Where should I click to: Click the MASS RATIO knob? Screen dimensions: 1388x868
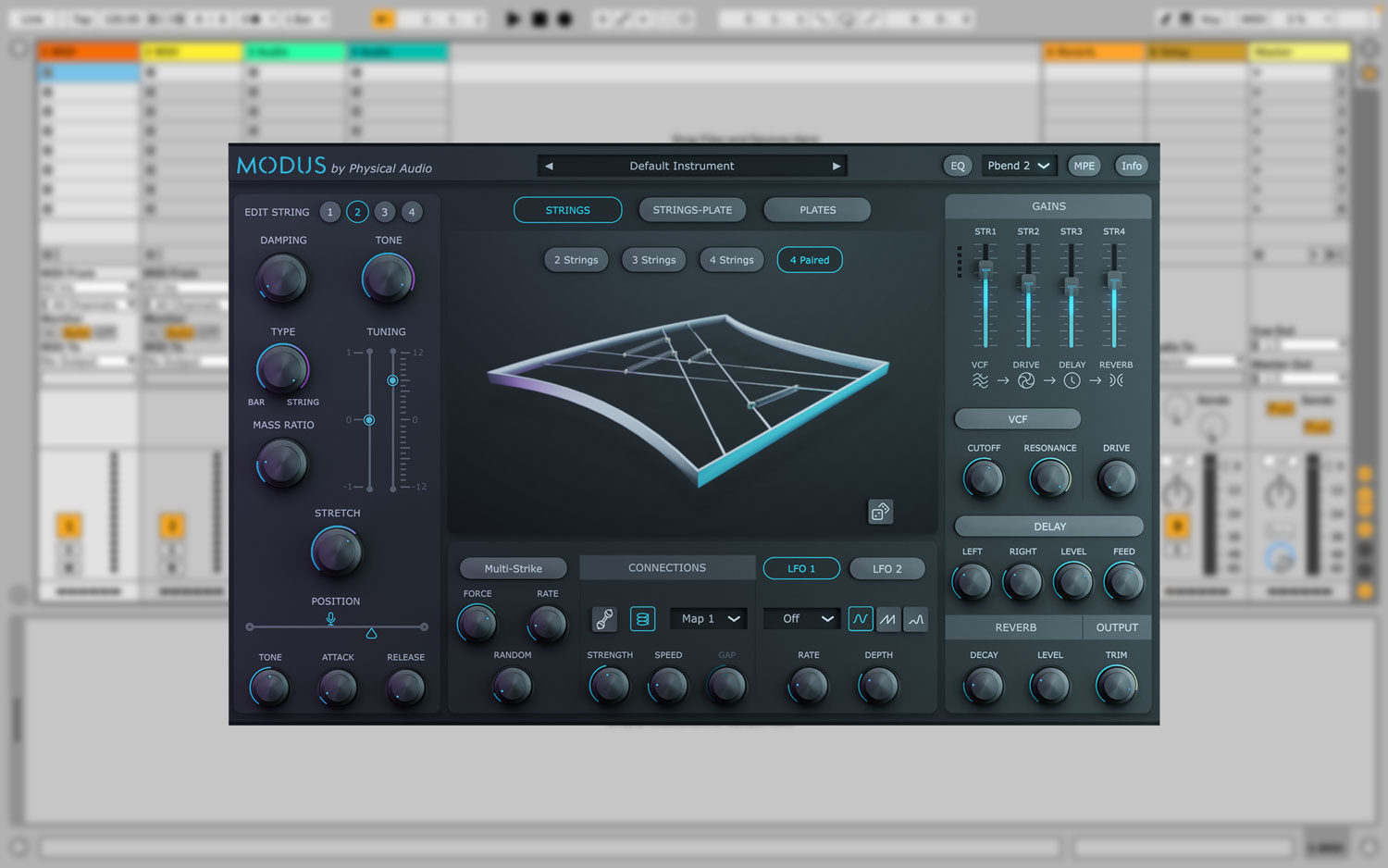[282, 463]
